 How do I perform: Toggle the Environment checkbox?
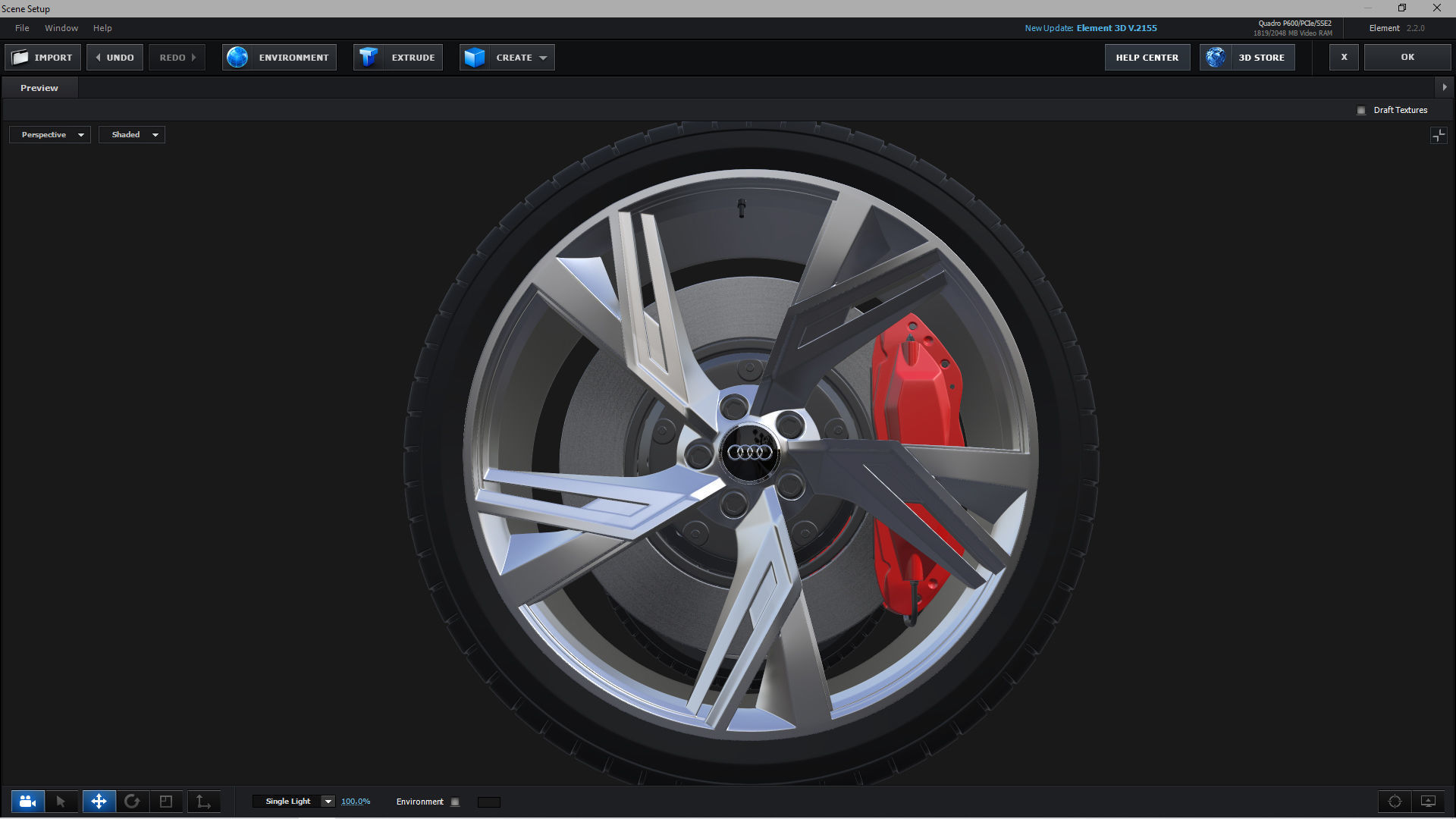tap(455, 802)
